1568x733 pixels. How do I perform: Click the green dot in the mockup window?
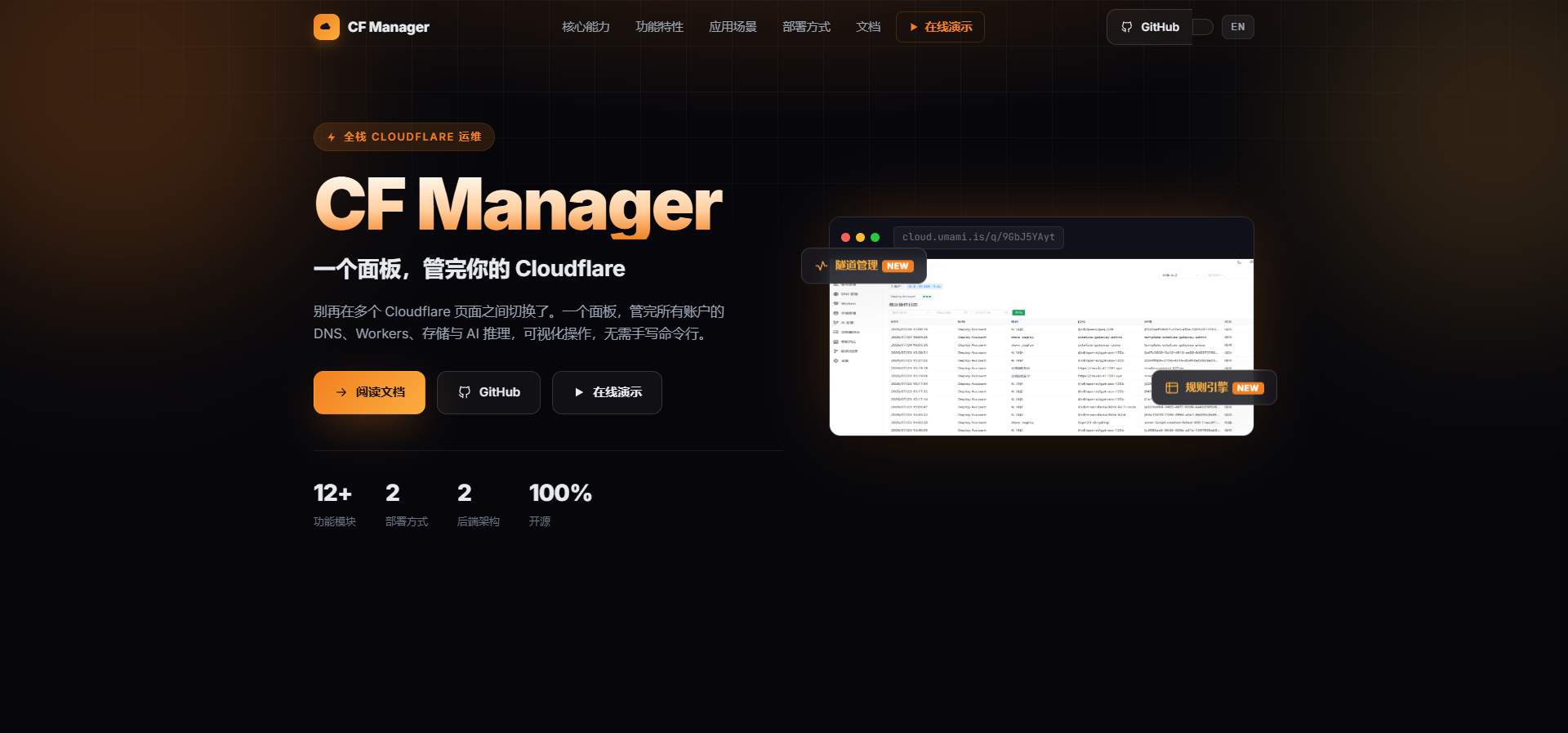(875, 238)
